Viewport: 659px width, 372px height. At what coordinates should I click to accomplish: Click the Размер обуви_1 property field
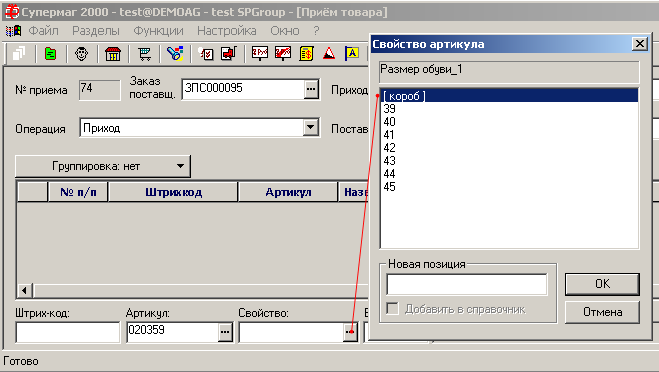click(509, 72)
